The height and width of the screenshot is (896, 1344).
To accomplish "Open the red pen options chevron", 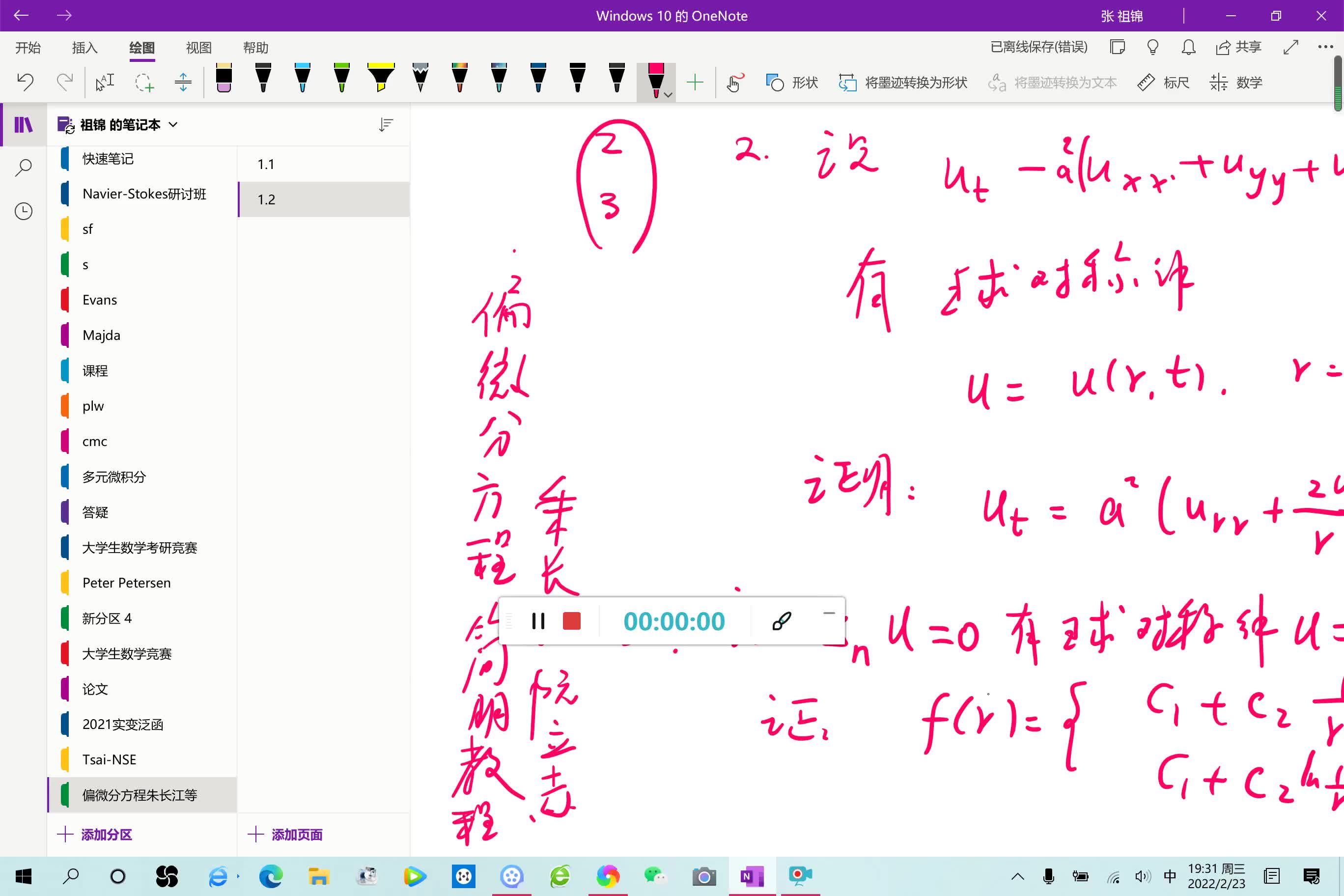I will 668,95.
